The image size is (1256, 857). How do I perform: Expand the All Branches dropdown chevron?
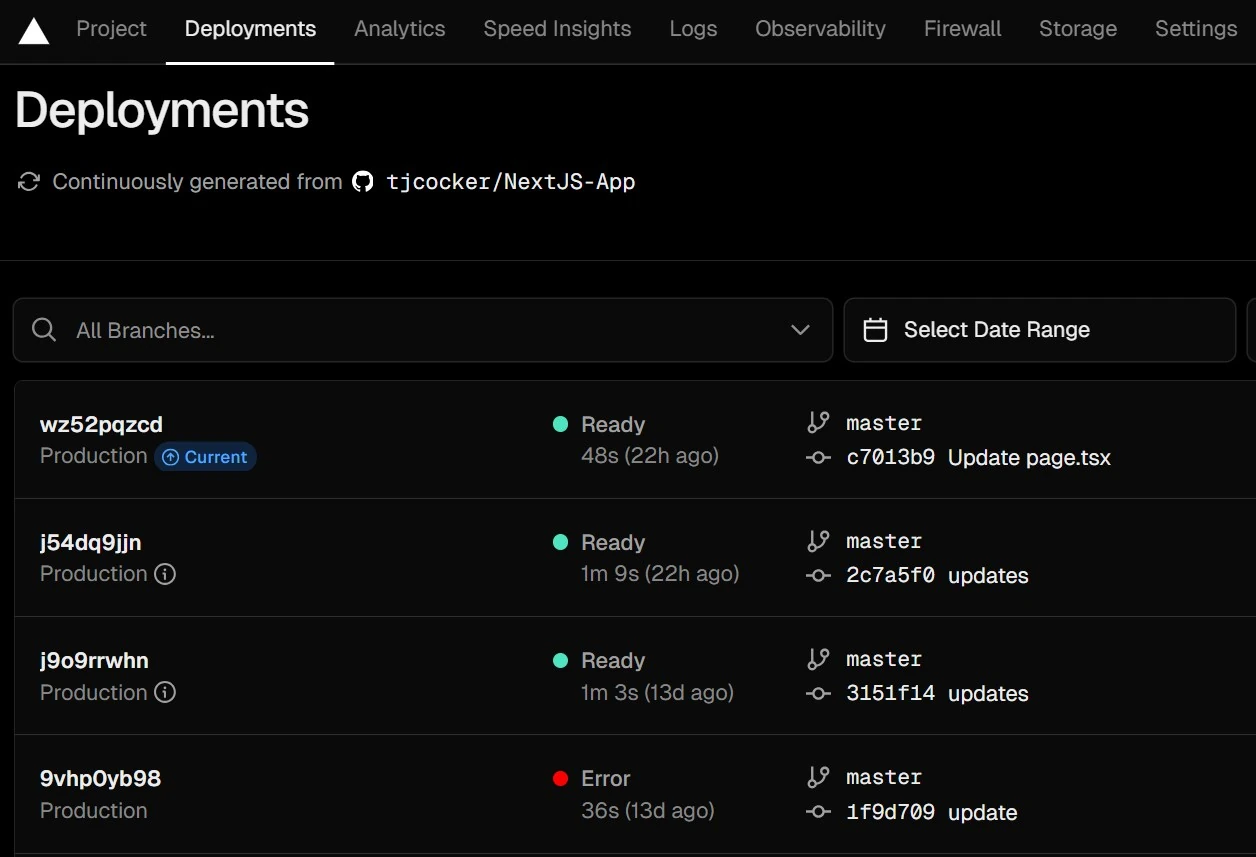tap(800, 330)
